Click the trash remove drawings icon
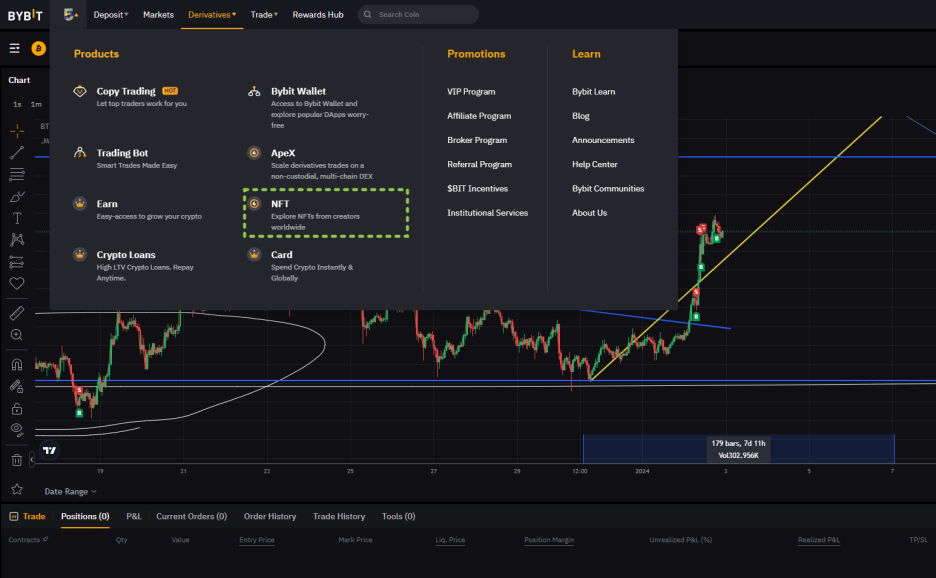The image size is (936, 578). [x=17, y=460]
